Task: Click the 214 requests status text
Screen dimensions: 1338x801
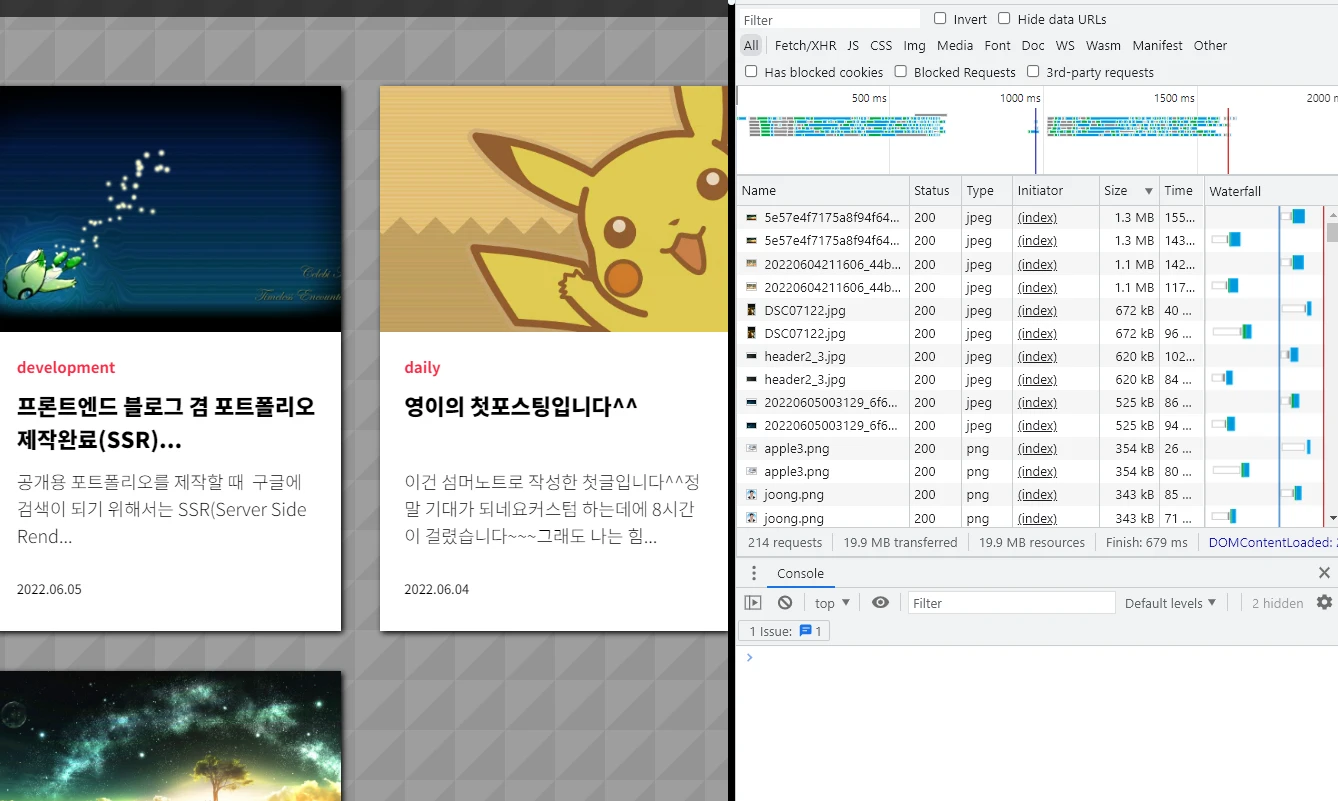Action: click(785, 542)
